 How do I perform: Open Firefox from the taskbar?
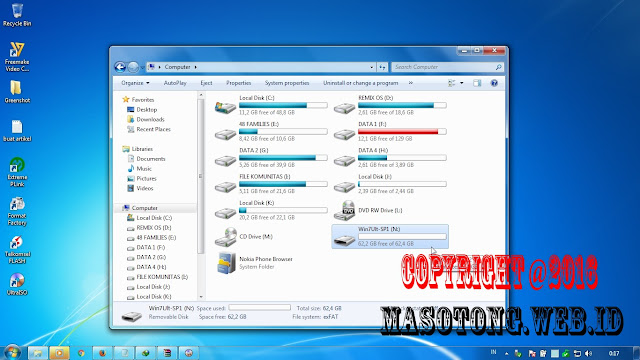(x=102, y=353)
